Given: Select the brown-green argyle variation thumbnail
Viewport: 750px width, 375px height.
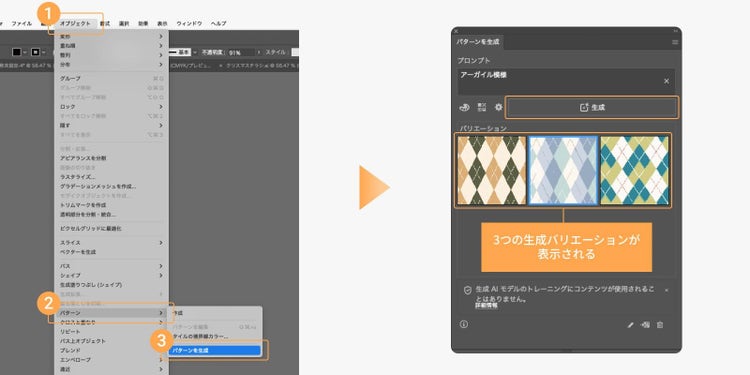Looking at the screenshot, I should coord(491,171).
